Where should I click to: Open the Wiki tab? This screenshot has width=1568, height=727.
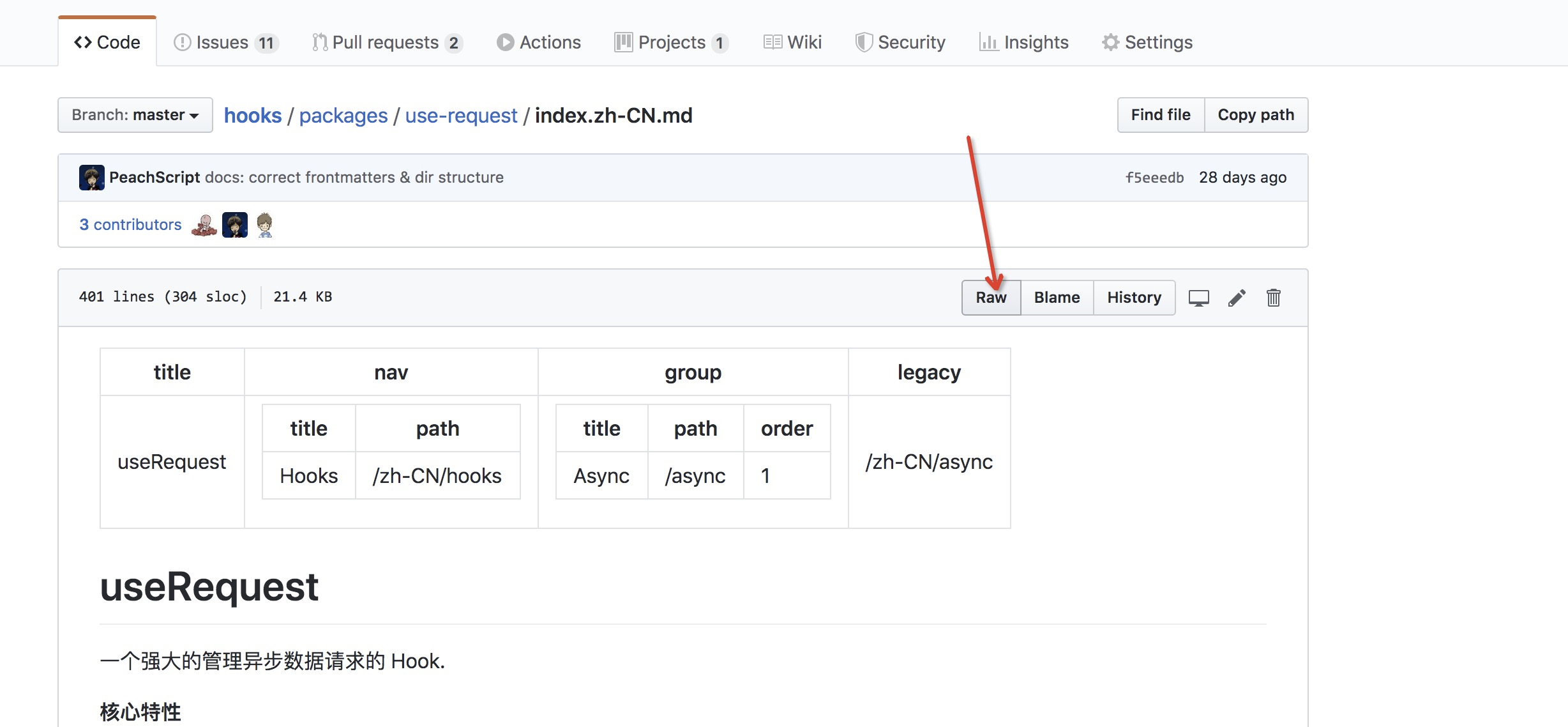click(x=792, y=42)
